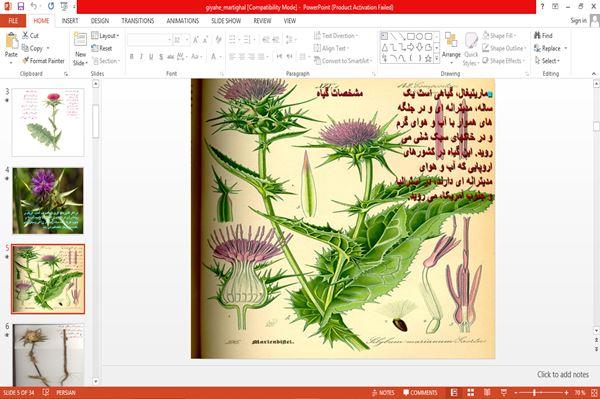Image resolution: width=600 pixels, height=399 pixels.
Task: Toggle strikethrough formatting
Action: point(170,57)
